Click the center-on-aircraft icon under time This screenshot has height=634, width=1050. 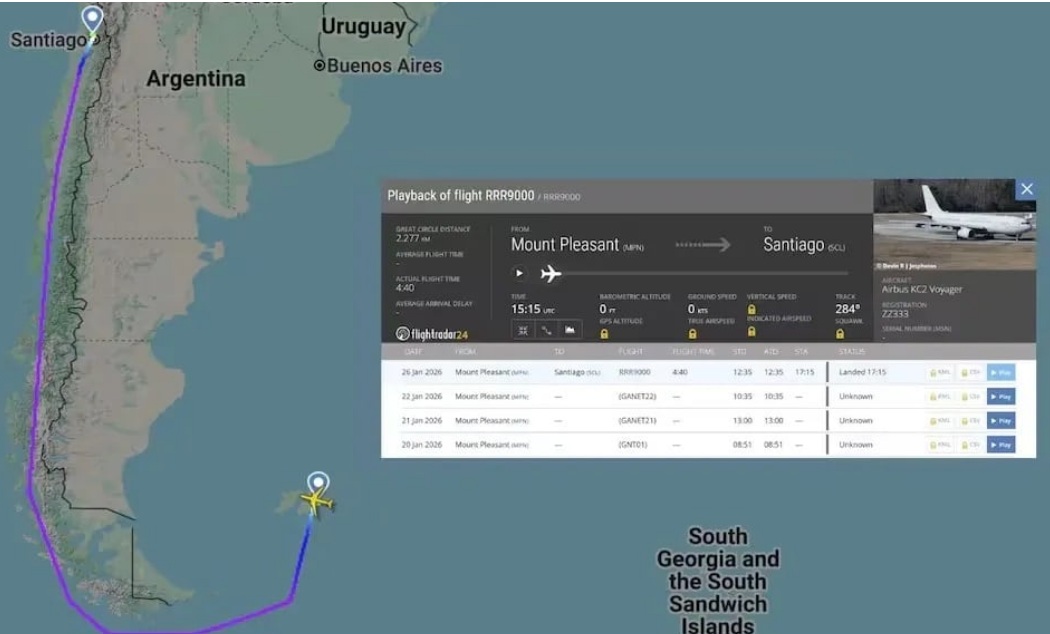click(523, 330)
